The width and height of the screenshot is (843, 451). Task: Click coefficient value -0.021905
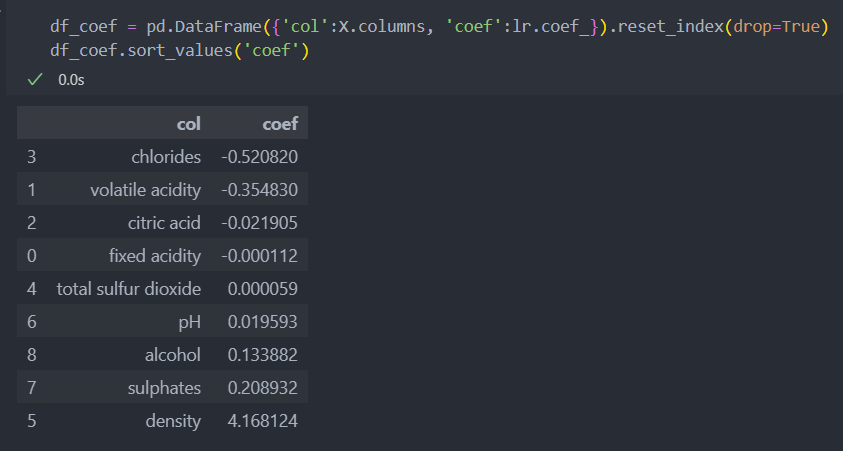(x=260, y=223)
